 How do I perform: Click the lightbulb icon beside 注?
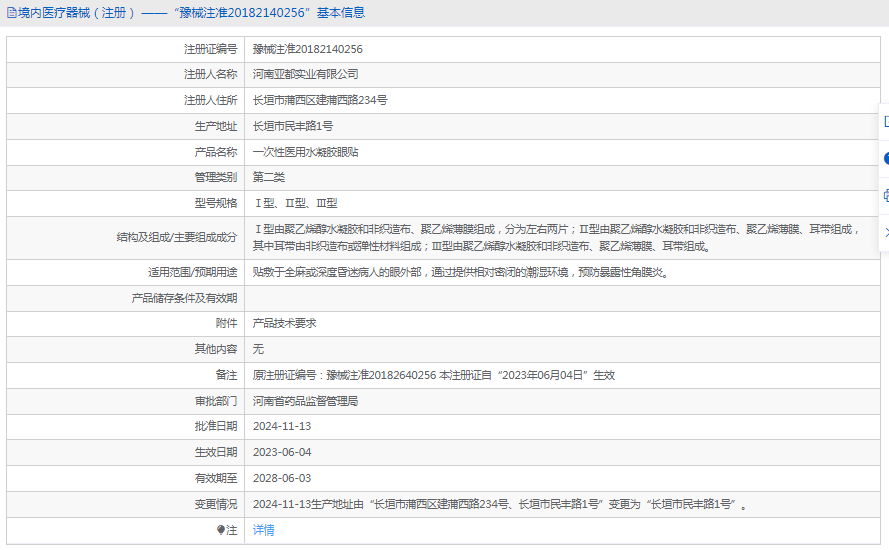point(221,531)
